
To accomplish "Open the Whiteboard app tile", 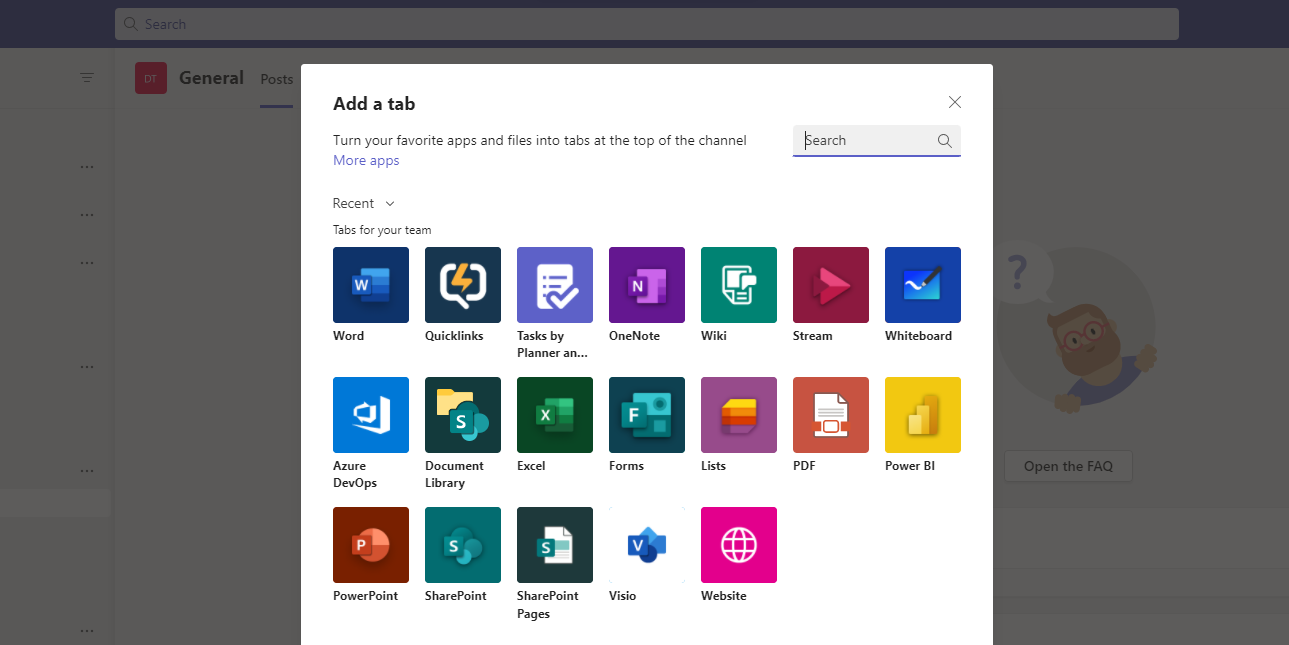I will point(923,285).
